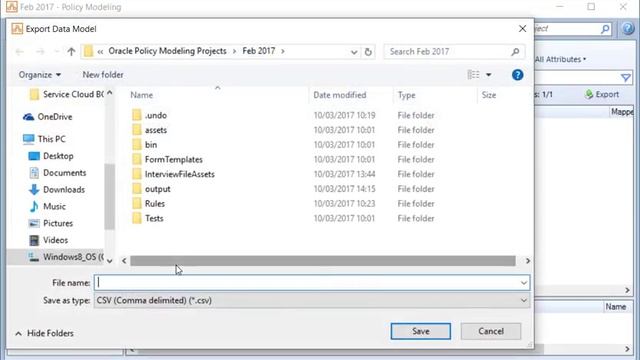Expand the chevron after Feb 2017 in the path
This screenshot has height=360, width=640.
(282, 51)
